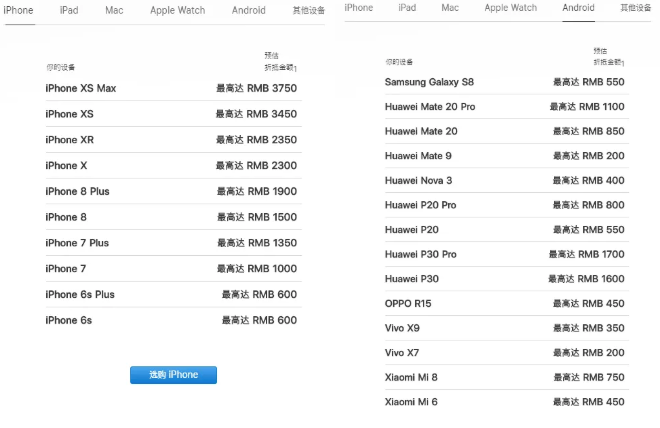Click the iPhone 8 device name
Viewport: 660px width, 428px height.
[x=66, y=217]
